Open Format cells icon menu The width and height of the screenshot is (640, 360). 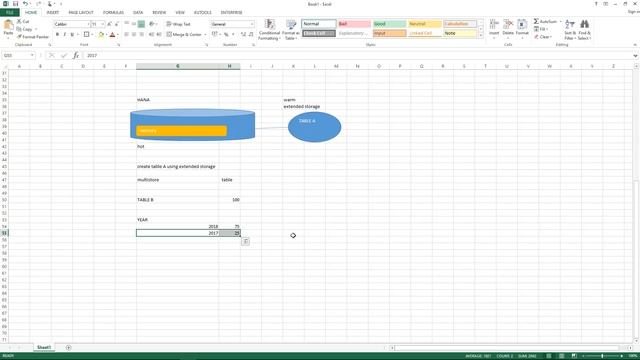[522, 28]
